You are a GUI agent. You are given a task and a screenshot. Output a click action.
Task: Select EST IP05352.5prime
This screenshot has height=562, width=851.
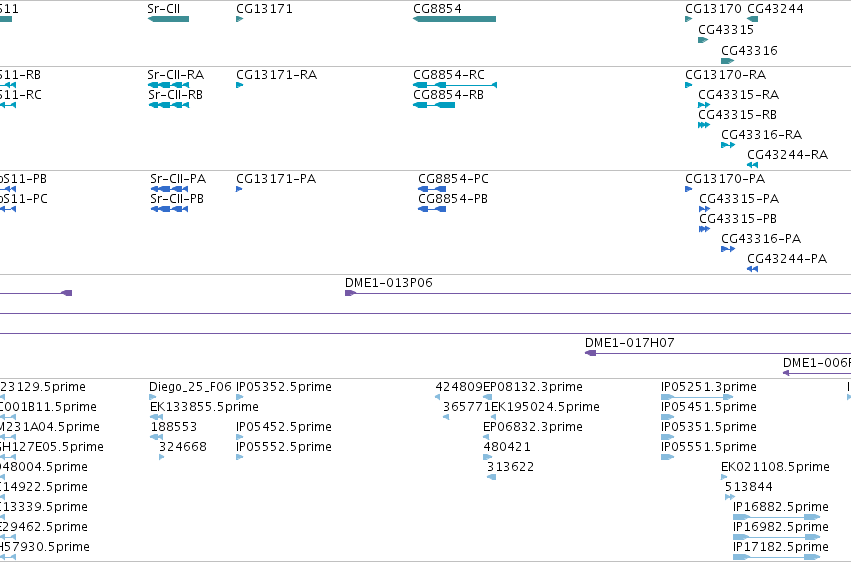click(x=283, y=387)
